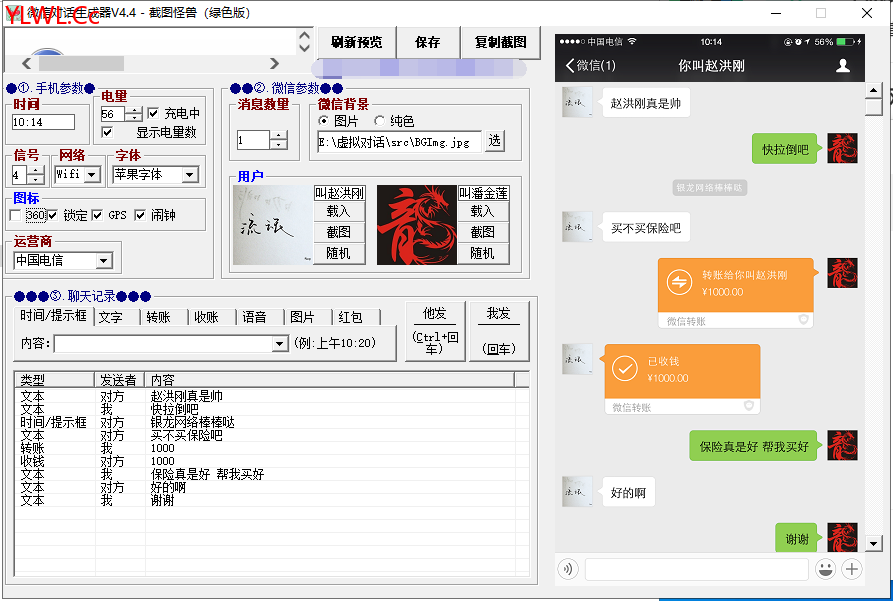The width and height of the screenshot is (893, 601).
Task: Click 随机 under the 叫潘金莲 user
Action: point(482,253)
